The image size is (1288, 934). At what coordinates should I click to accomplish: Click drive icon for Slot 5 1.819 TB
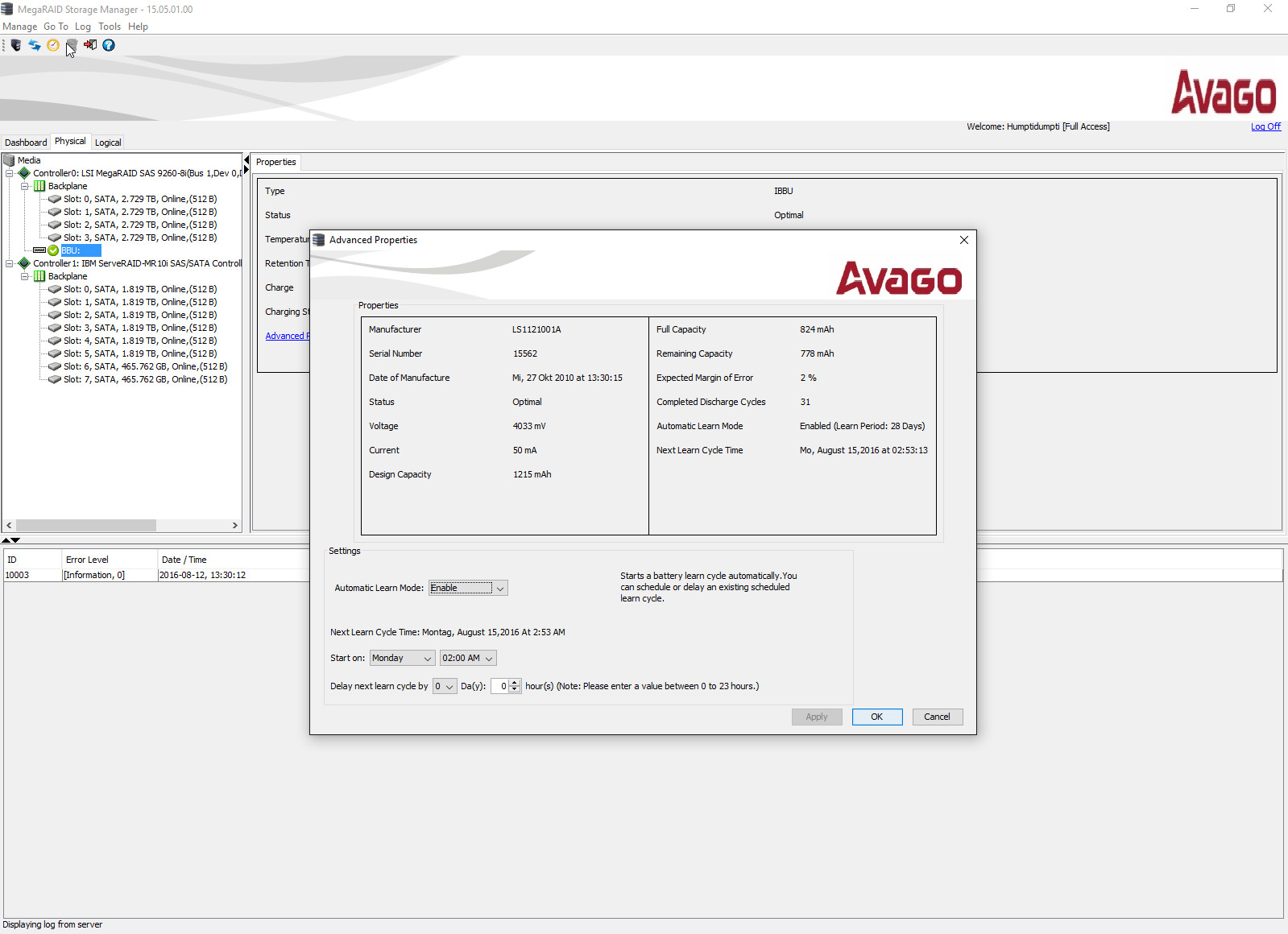click(x=55, y=353)
